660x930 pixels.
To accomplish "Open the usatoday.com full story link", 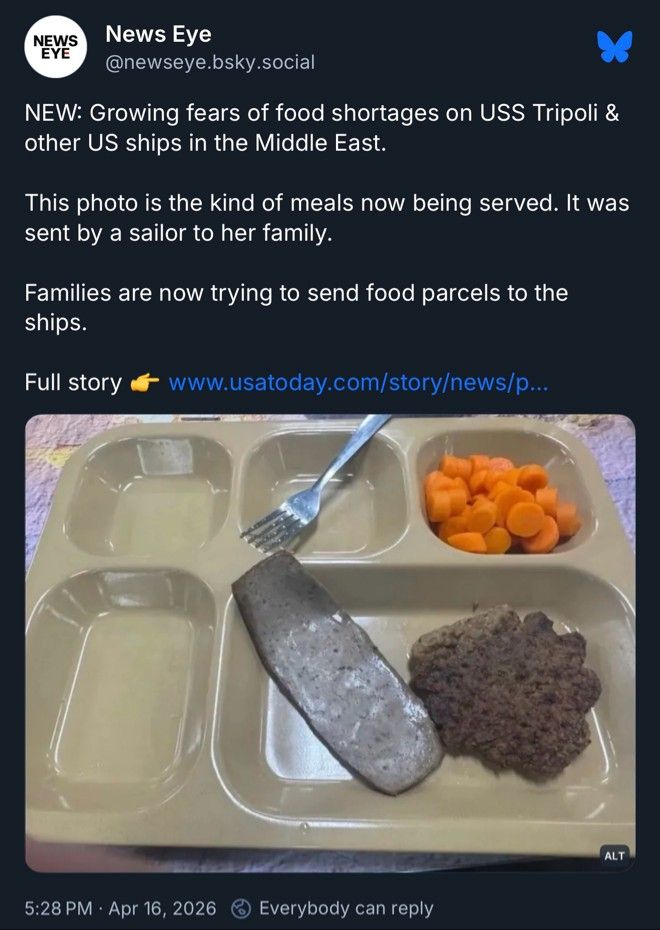I will (359, 383).
